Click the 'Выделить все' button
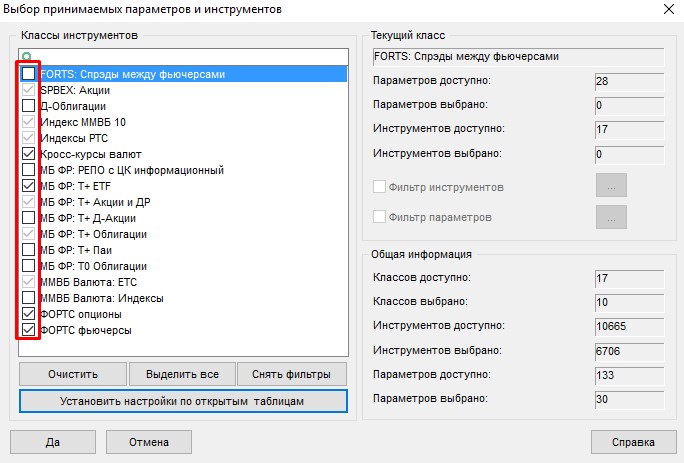Screen dimensions: 684x463 (182, 374)
